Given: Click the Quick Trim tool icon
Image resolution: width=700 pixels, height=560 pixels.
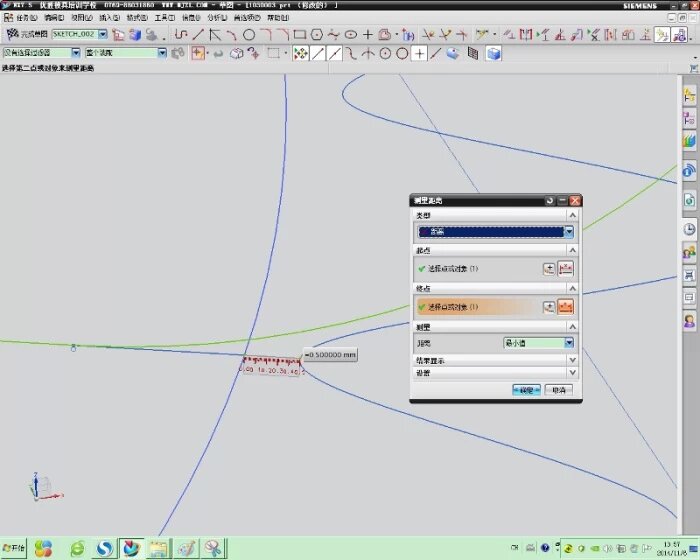Looking at the screenshot, I should 428,34.
